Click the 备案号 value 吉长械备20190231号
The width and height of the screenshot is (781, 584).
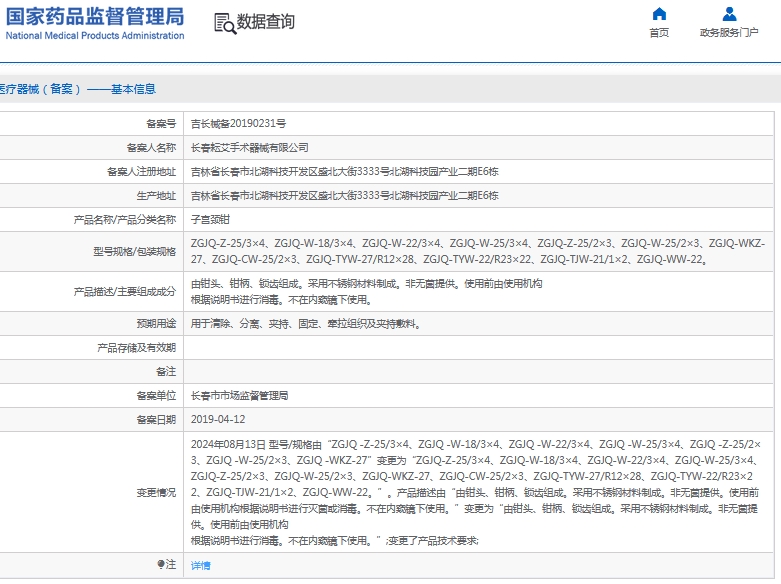(238, 124)
